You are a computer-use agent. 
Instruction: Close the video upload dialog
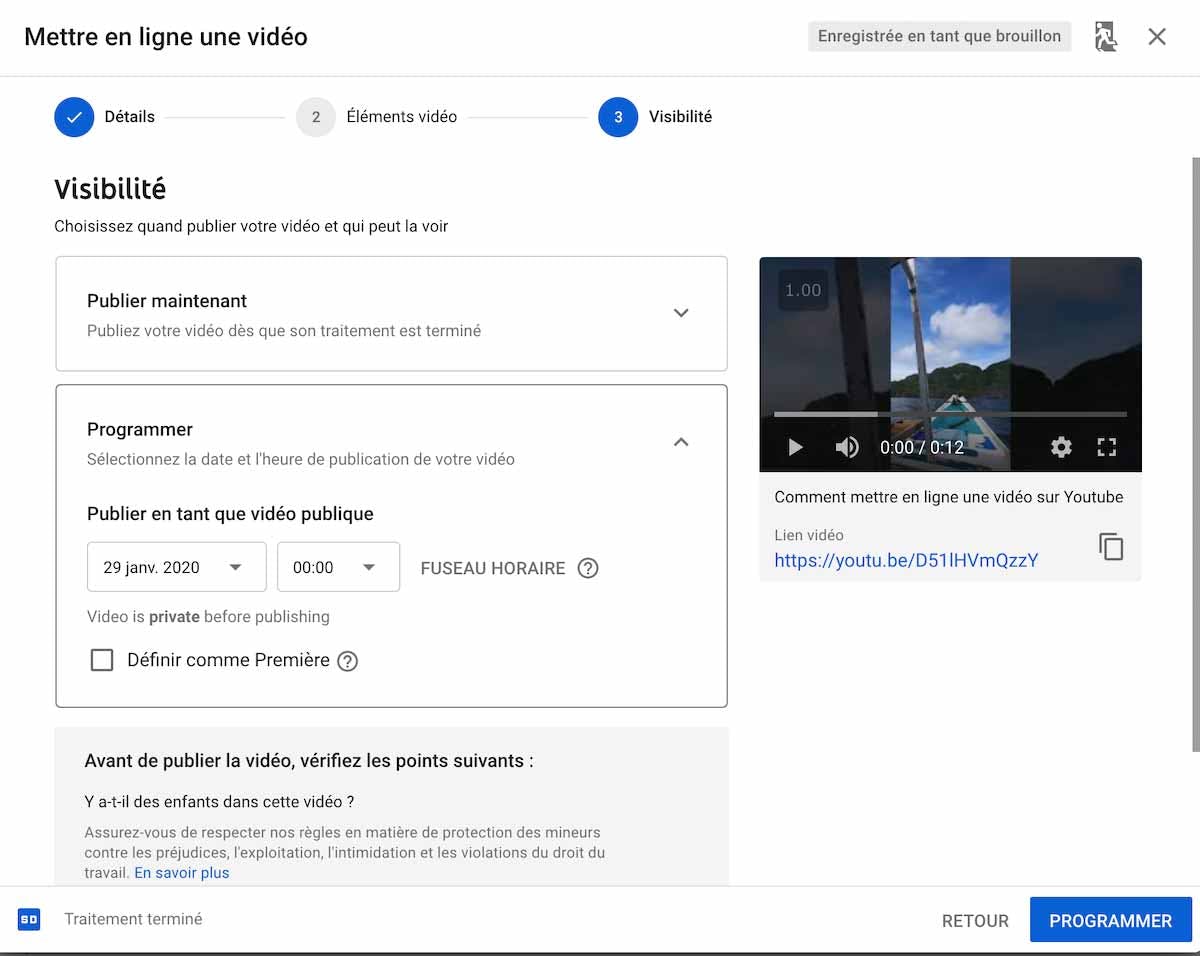(x=1157, y=37)
